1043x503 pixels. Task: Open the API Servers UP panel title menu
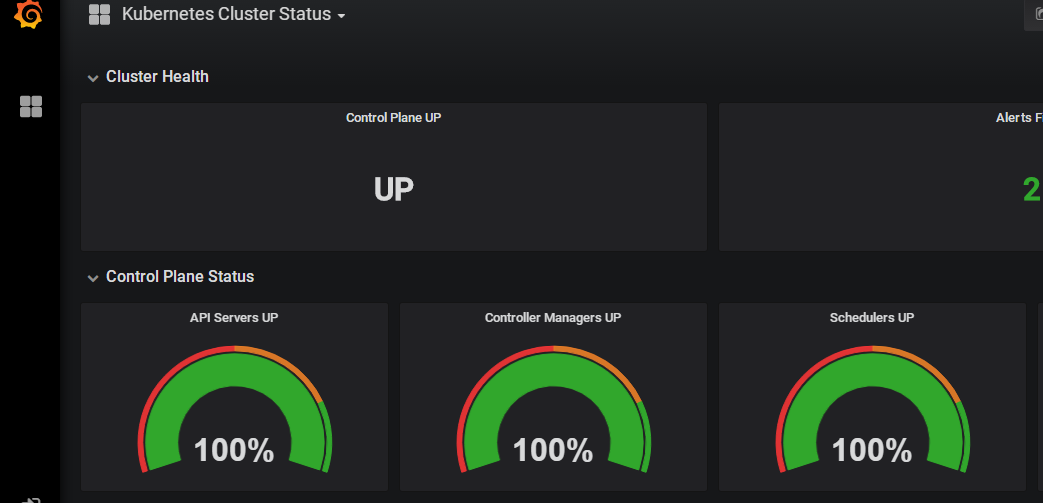pos(234,318)
